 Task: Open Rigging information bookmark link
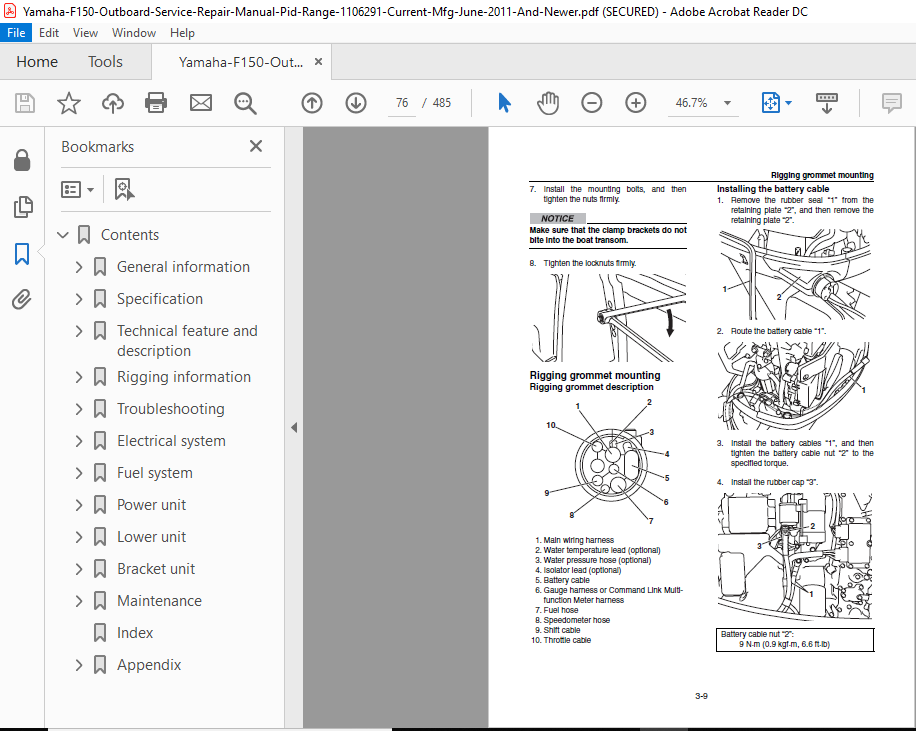184,377
